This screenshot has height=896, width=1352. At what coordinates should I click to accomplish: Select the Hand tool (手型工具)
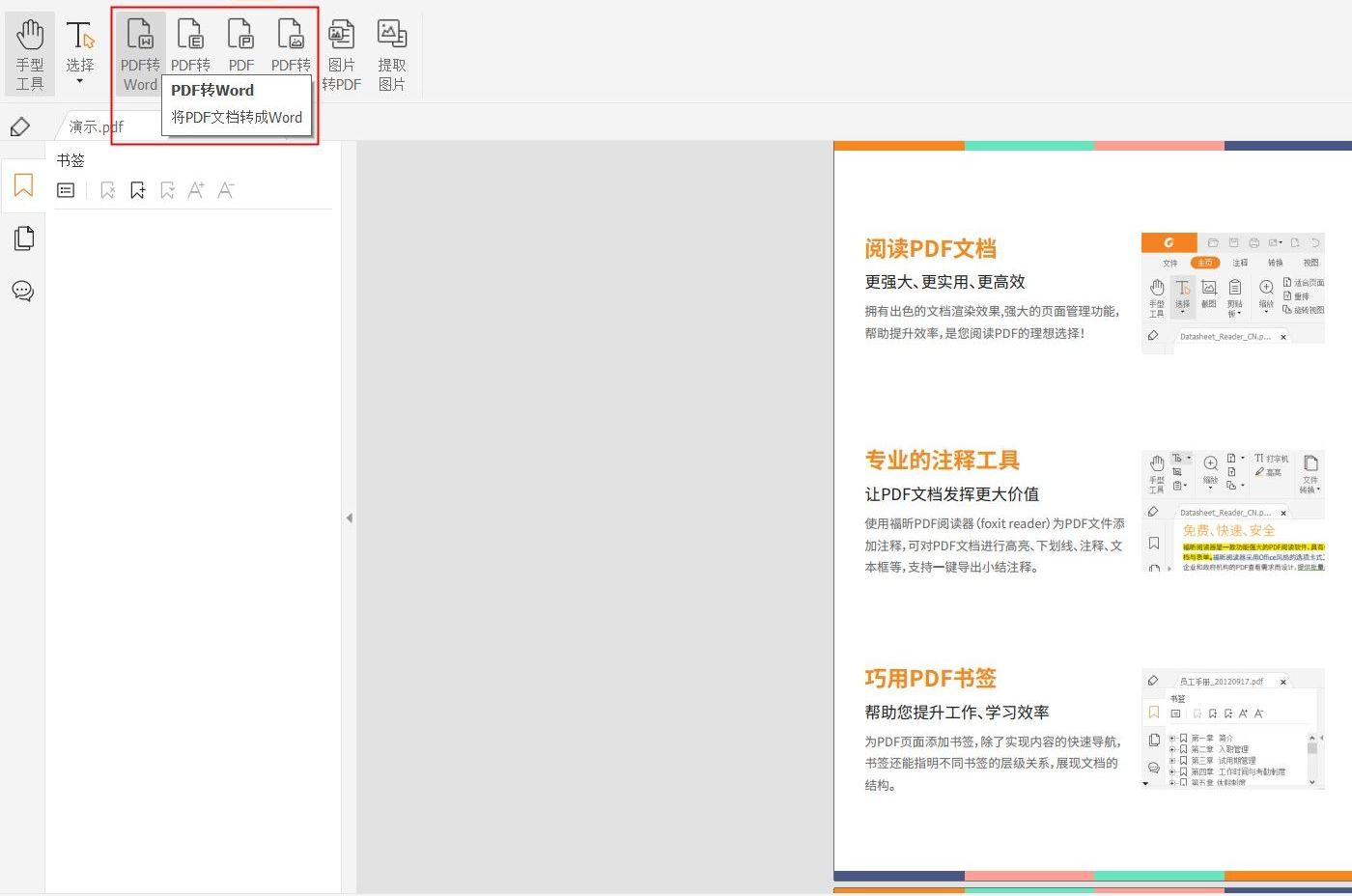(x=30, y=48)
